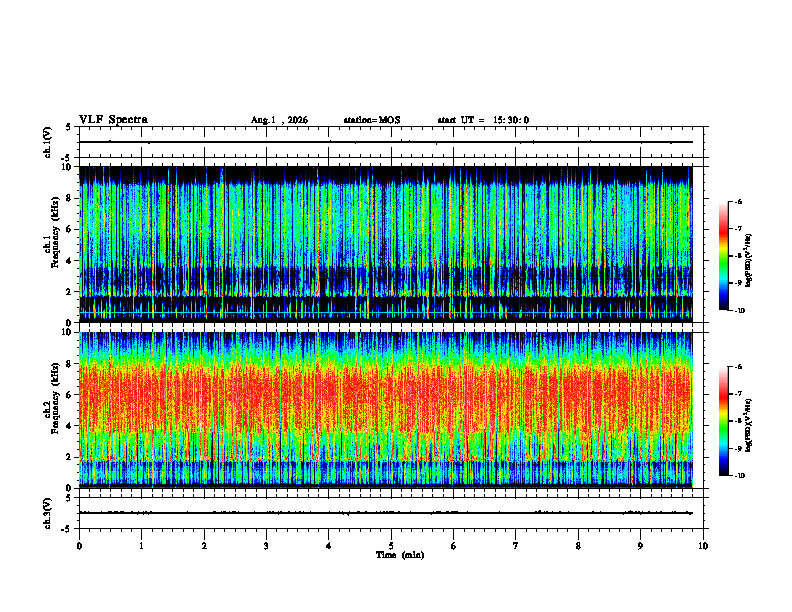Click the ch.1 color scale bar
This screenshot has width=792, height=612.
[x=724, y=256]
